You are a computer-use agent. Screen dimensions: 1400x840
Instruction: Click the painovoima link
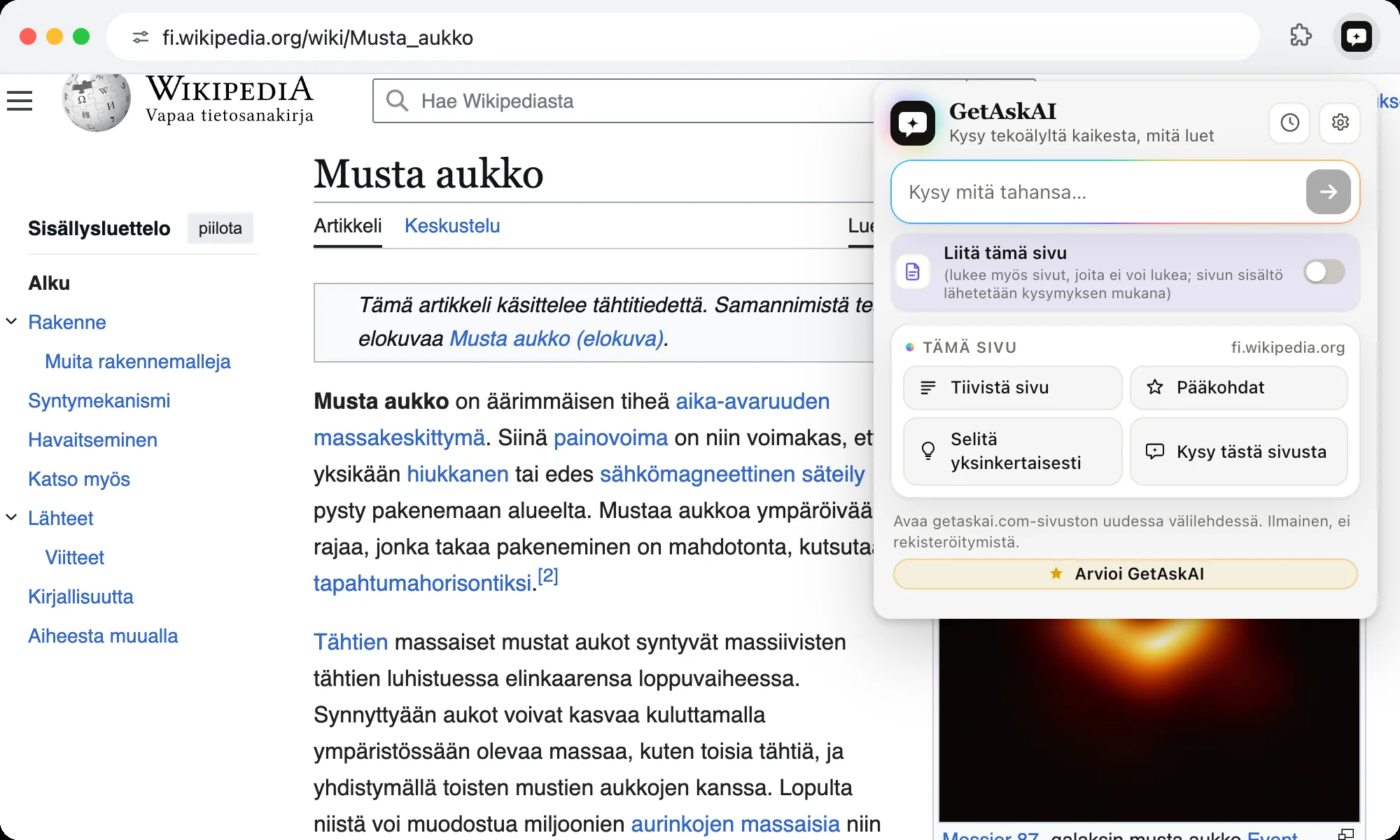[x=610, y=437]
